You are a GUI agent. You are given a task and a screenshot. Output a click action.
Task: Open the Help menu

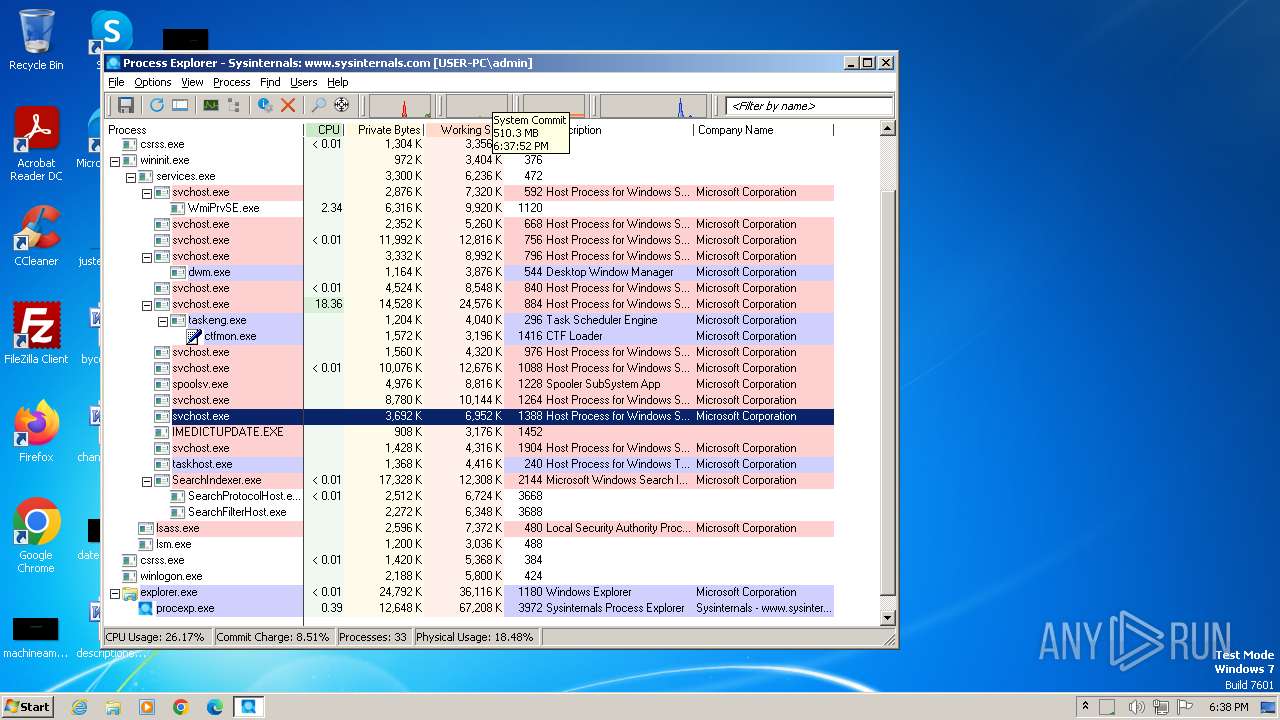coord(338,82)
